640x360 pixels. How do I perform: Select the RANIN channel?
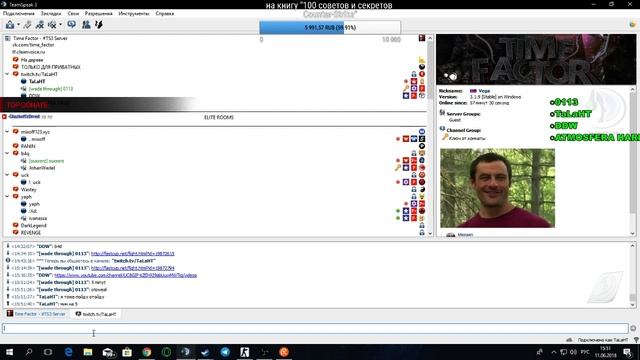click(x=28, y=146)
